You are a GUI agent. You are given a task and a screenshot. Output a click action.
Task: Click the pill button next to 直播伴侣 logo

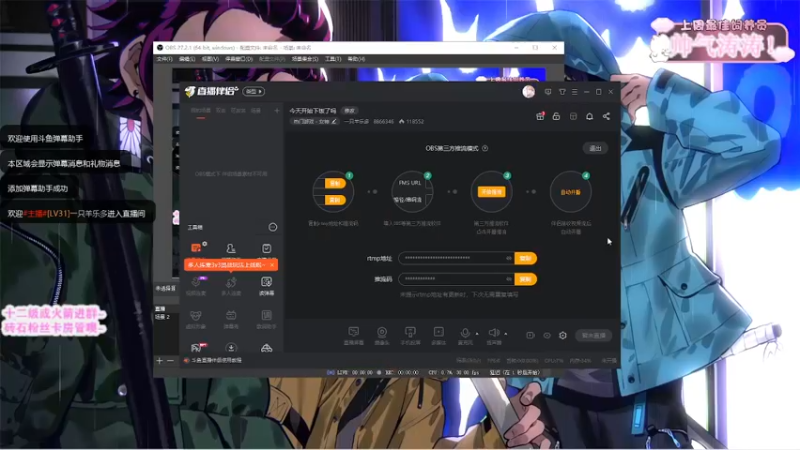click(x=254, y=92)
